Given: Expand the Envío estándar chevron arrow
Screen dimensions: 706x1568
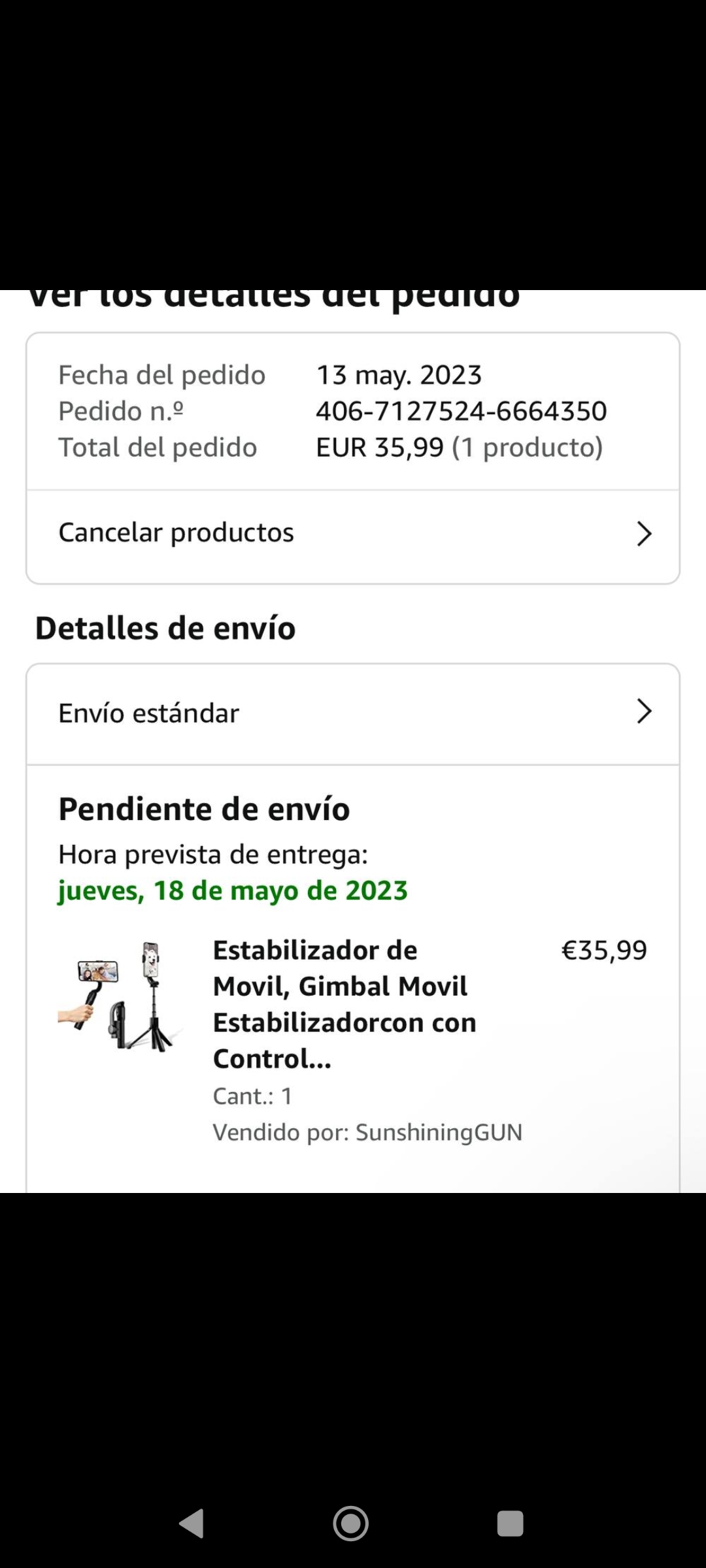Looking at the screenshot, I should point(644,711).
